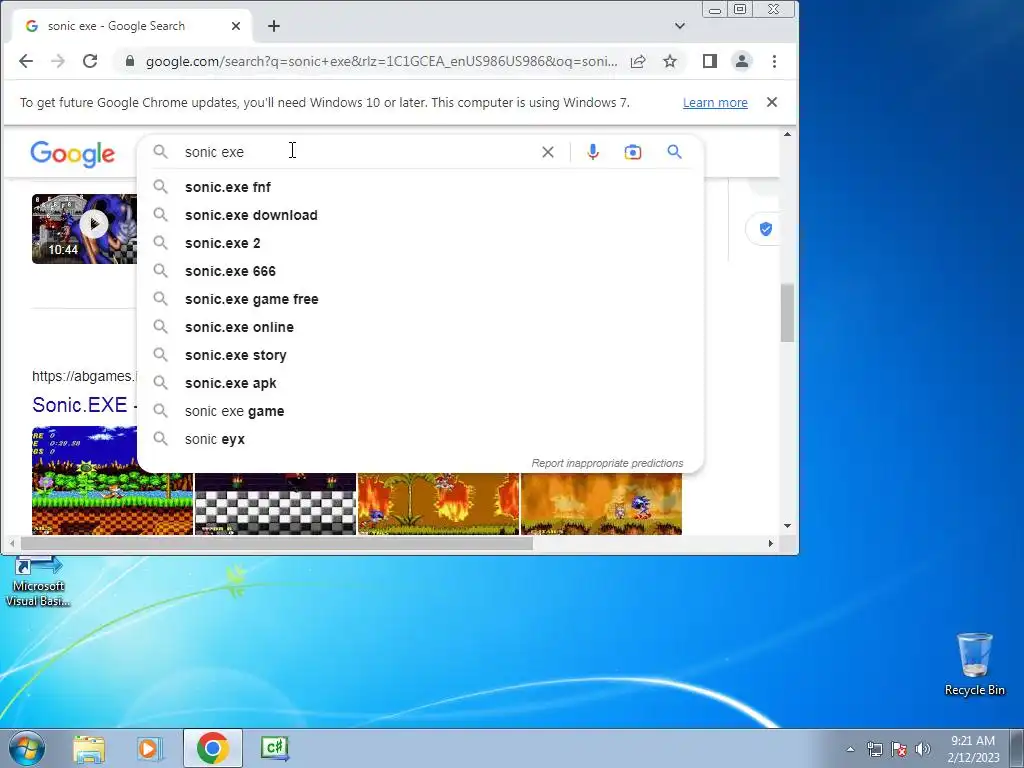
Task: Open the orange fire Sonic image
Action: point(601,504)
